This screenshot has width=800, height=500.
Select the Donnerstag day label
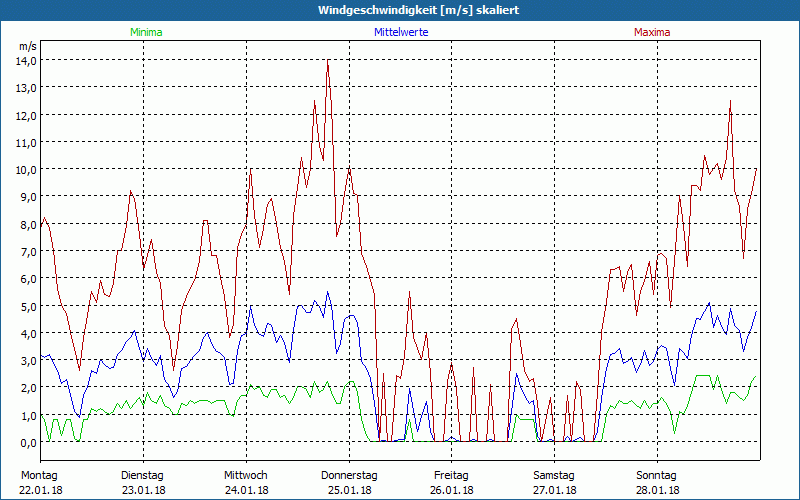click(x=348, y=475)
